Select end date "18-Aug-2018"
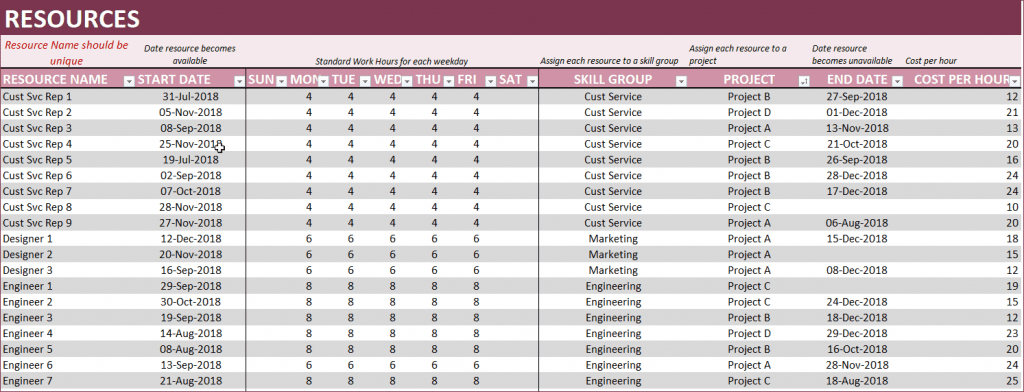Viewport: 1024px width, 392px height. coord(857,380)
